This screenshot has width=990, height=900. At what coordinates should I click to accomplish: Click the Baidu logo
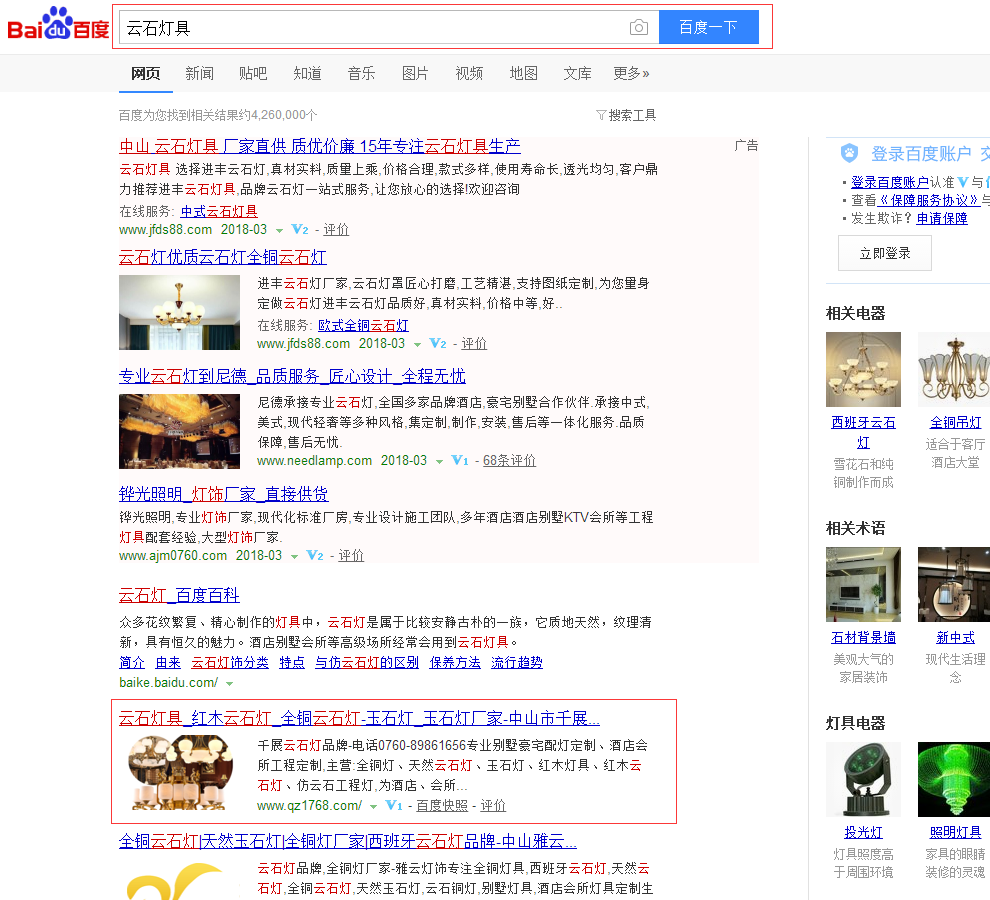tap(58, 27)
